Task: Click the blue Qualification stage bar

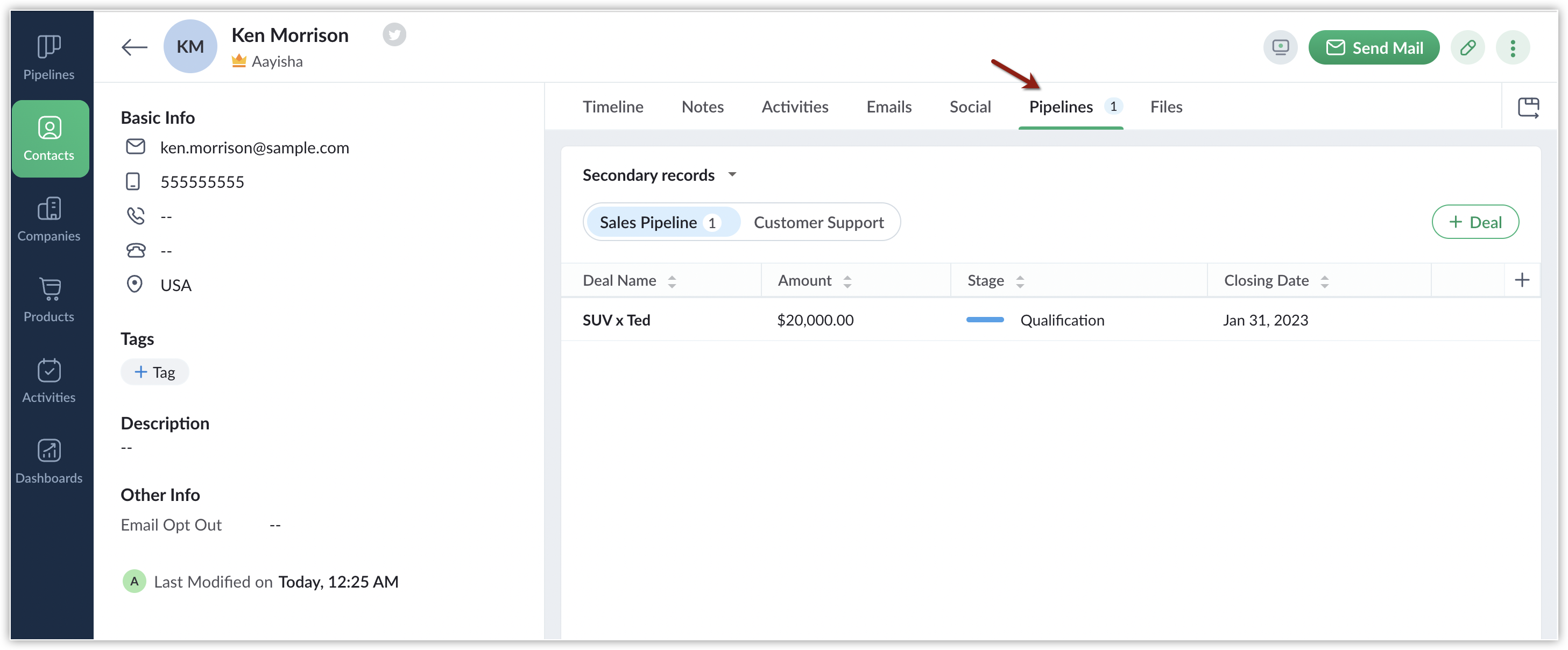Action: tap(984, 320)
